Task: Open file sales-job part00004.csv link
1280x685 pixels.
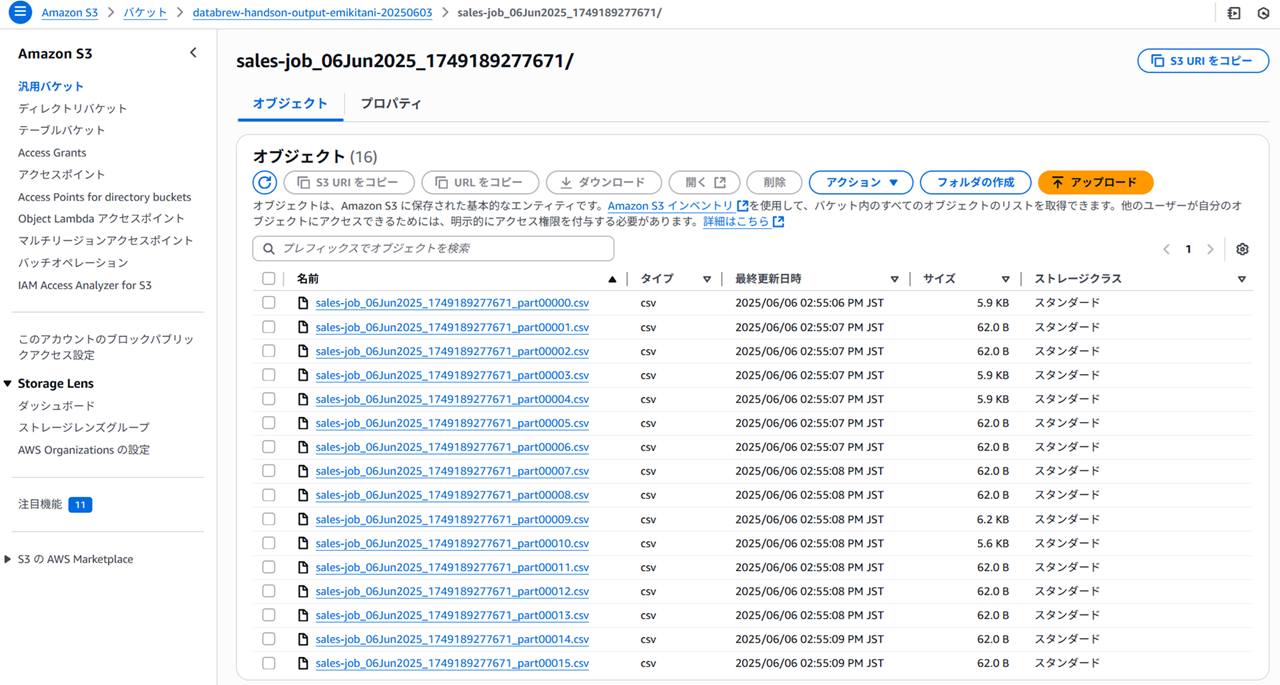Action: (x=452, y=399)
